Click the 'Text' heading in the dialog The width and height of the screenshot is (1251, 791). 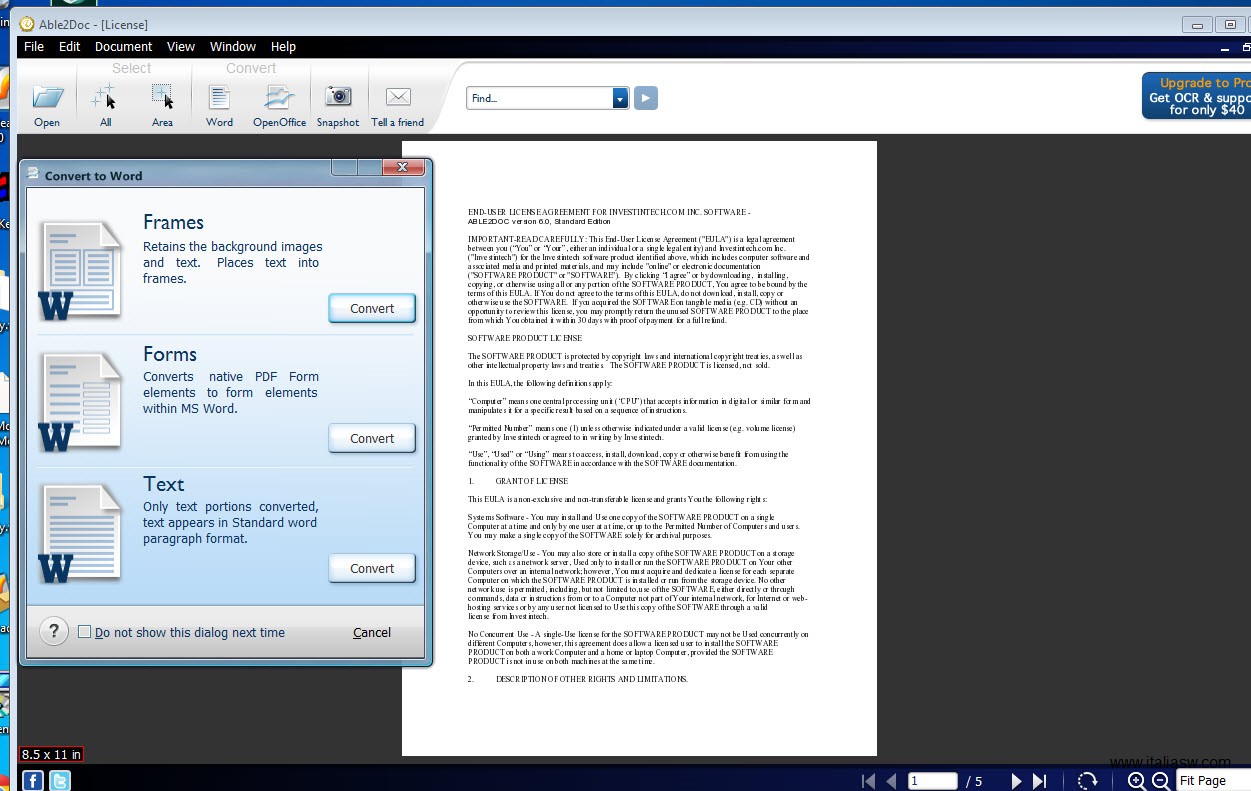click(x=164, y=485)
